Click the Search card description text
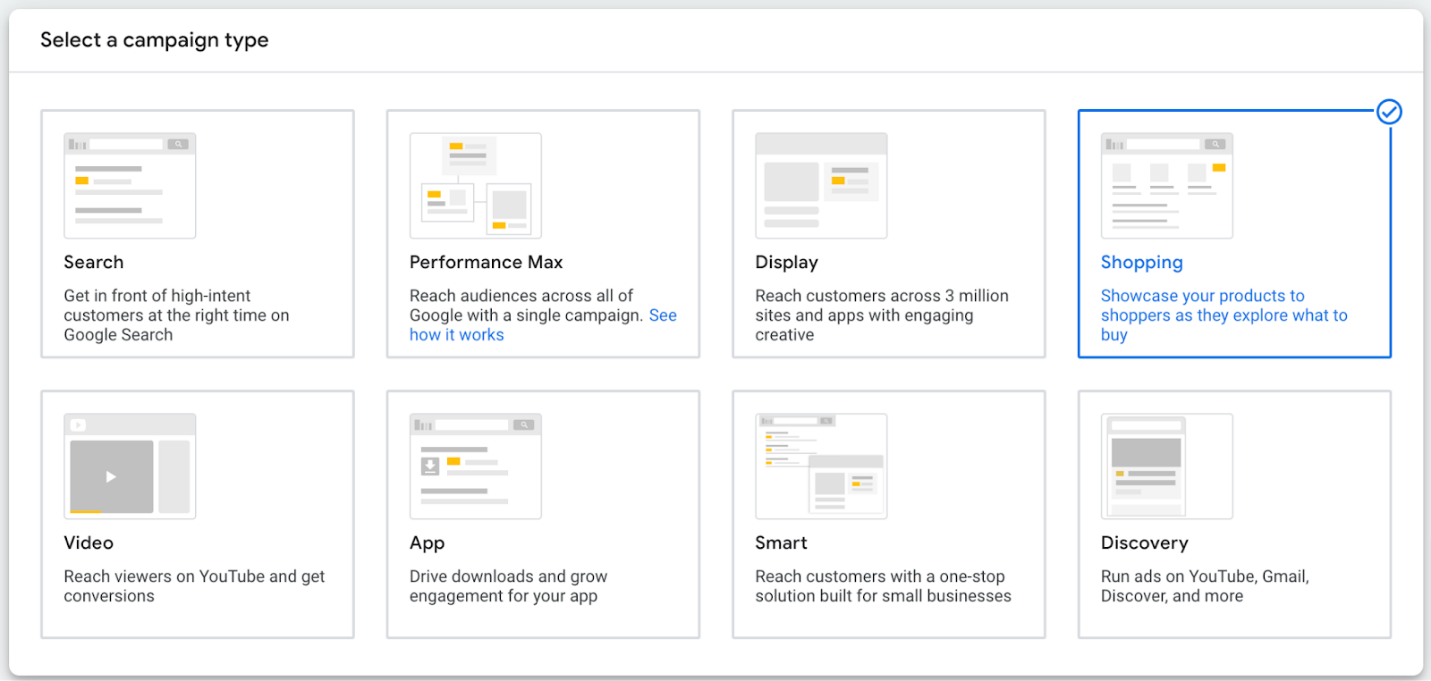 (x=177, y=315)
